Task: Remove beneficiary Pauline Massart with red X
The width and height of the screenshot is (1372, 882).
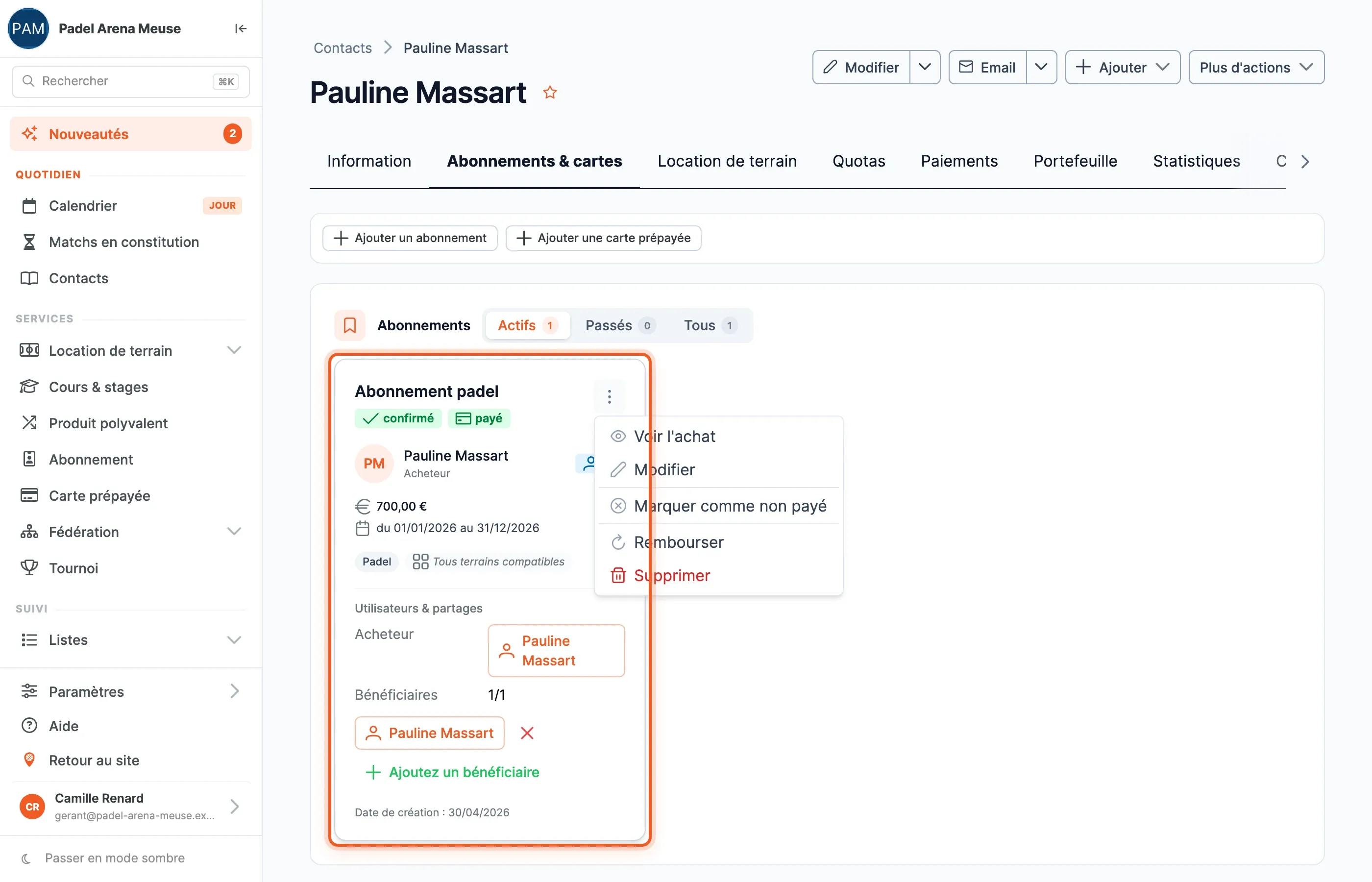Action: (527, 733)
